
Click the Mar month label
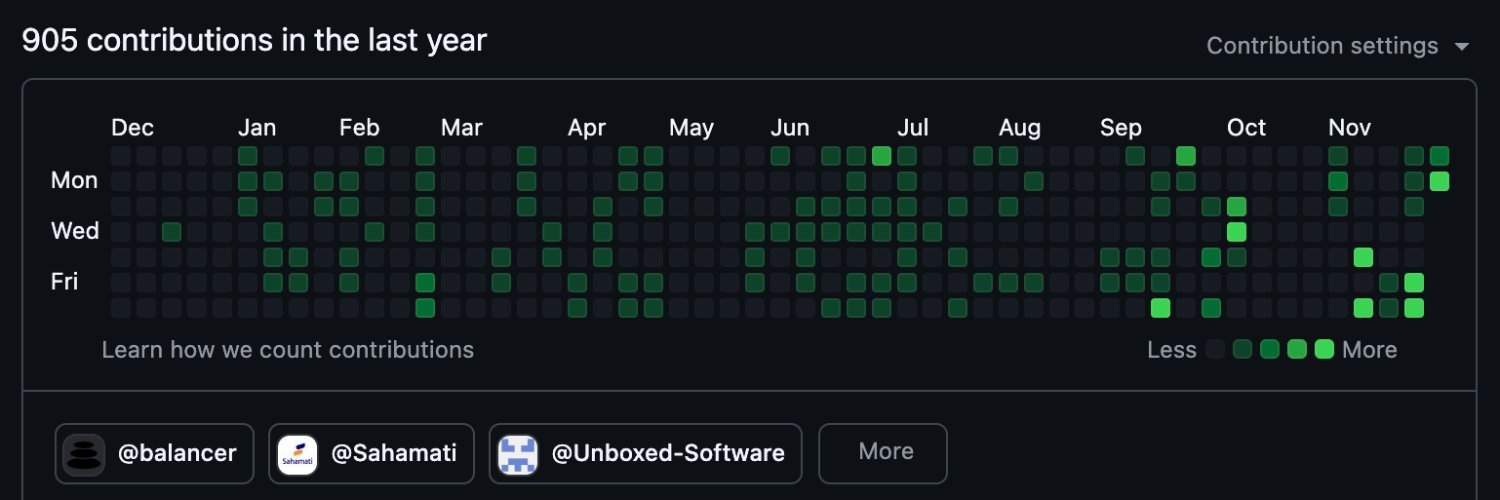click(x=462, y=128)
